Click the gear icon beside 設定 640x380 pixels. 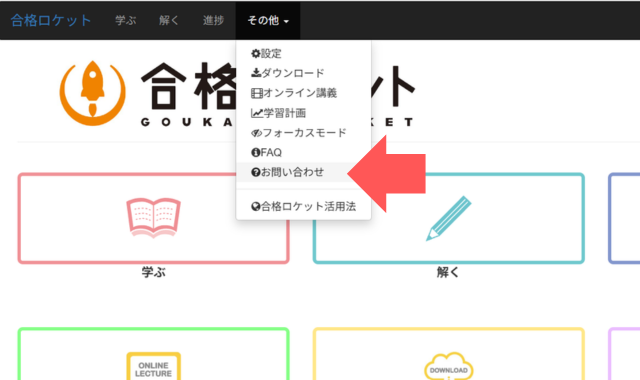[256, 53]
